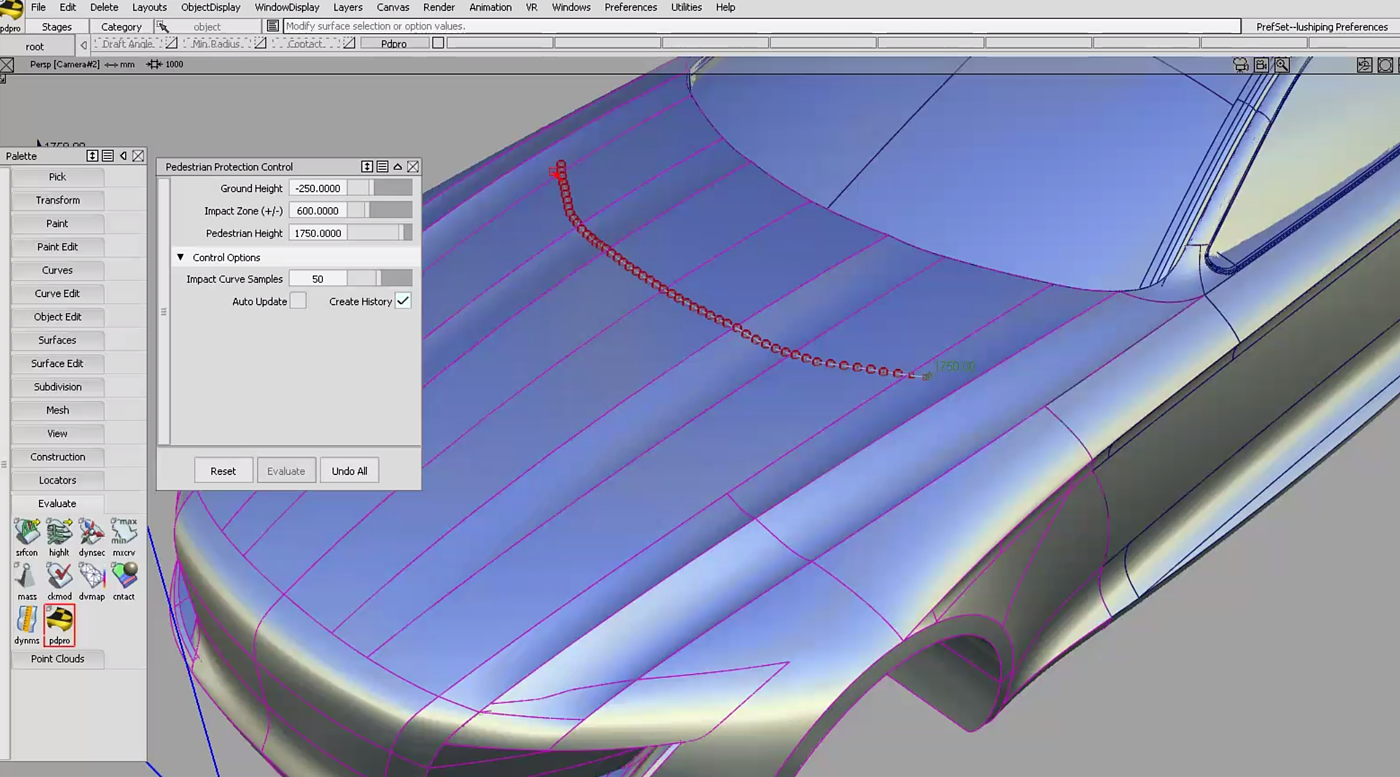This screenshot has height=777, width=1400.
Task: Select the dvmap deviation map tool
Action: coord(92,577)
